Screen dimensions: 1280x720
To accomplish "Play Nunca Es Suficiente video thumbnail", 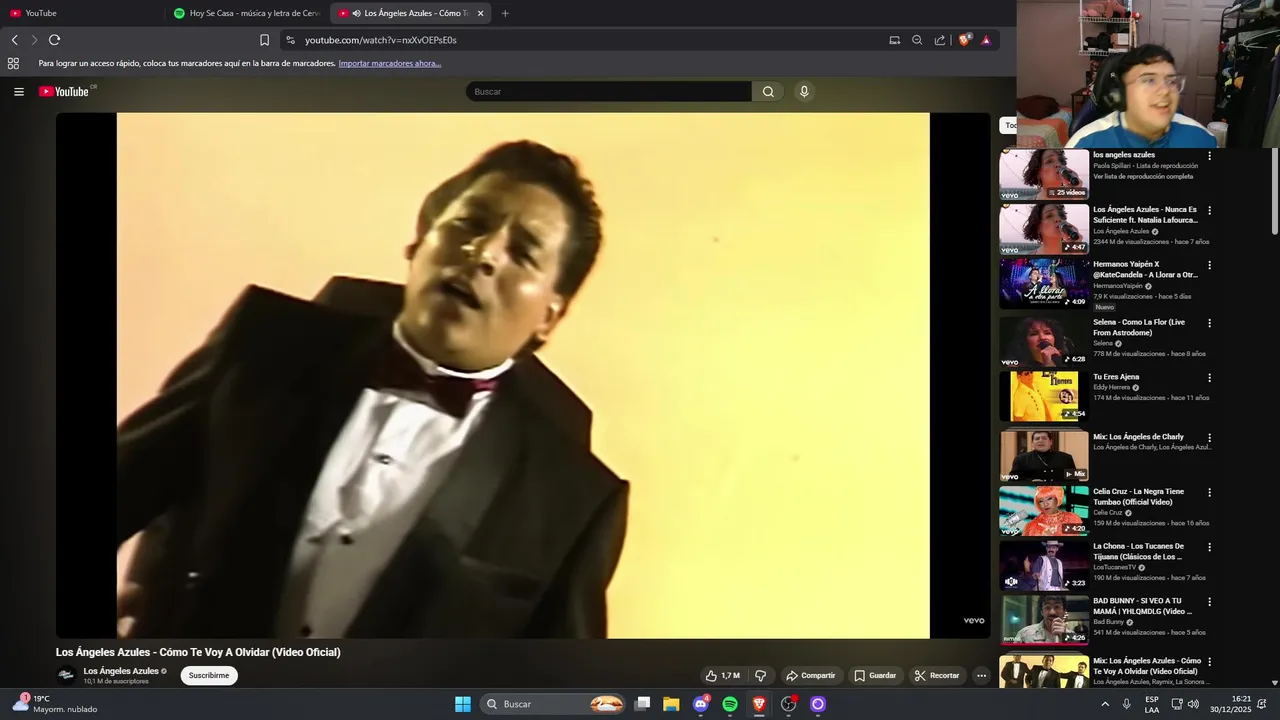I will point(1044,229).
